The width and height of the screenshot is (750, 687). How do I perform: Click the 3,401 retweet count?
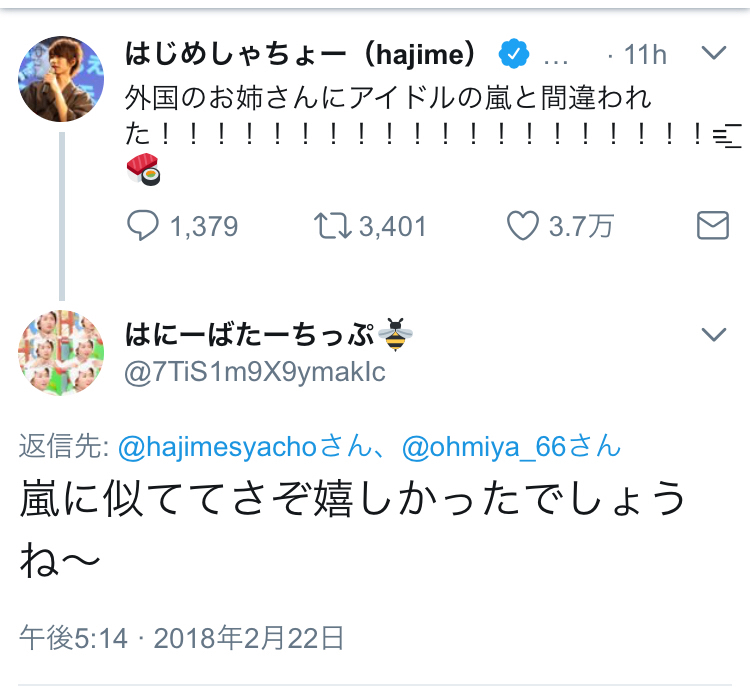coord(392,226)
